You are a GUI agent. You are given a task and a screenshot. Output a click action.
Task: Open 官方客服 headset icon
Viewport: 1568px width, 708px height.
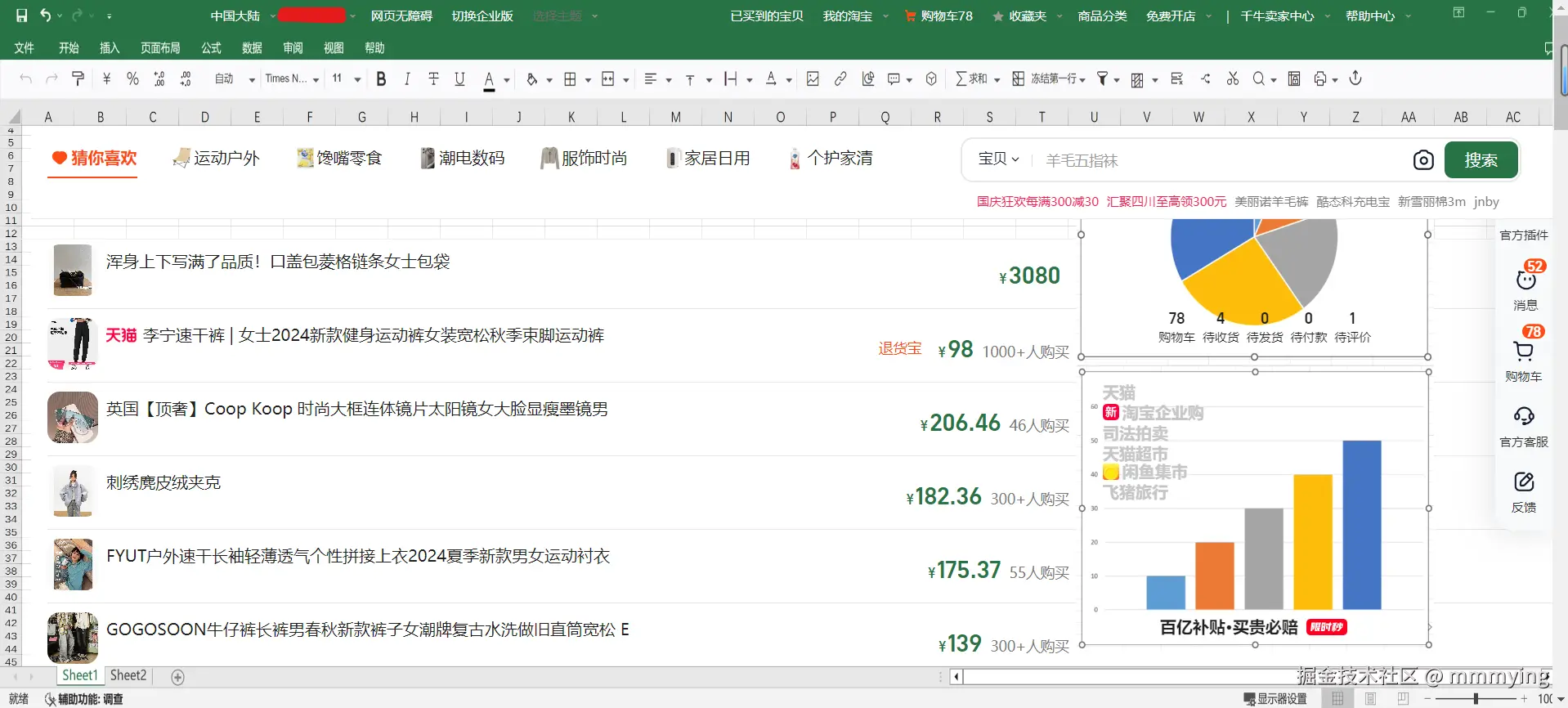coord(1524,416)
